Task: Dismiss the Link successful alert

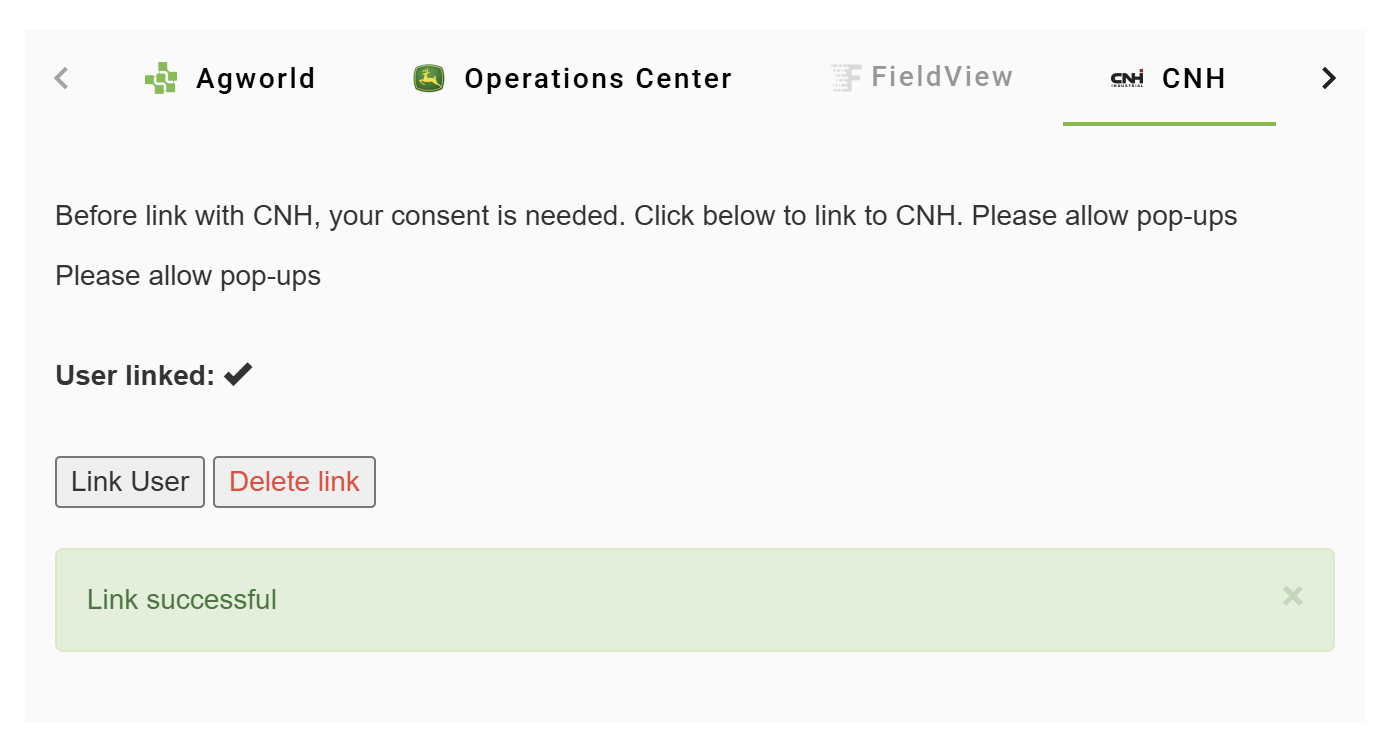Action: (1292, 596)
